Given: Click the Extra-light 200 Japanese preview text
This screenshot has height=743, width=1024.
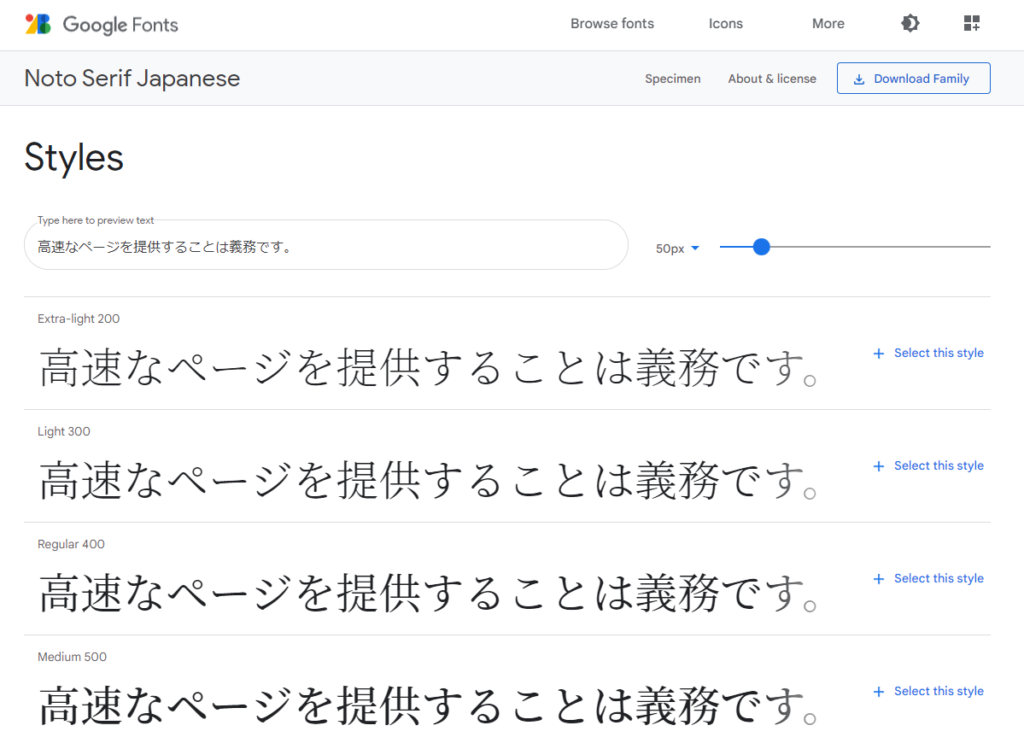Looking at the screenshot, I should (x=428, y=368).
